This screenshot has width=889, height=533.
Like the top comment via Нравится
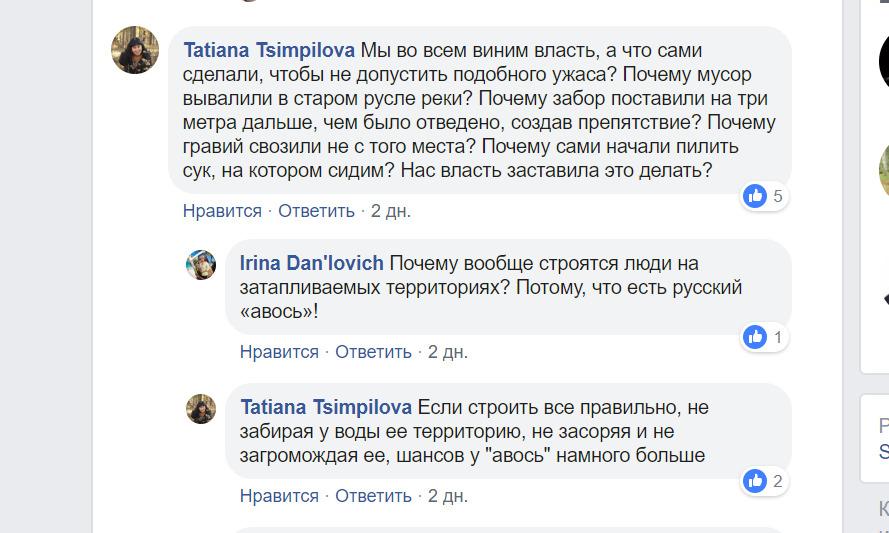(x=222, y=211)
